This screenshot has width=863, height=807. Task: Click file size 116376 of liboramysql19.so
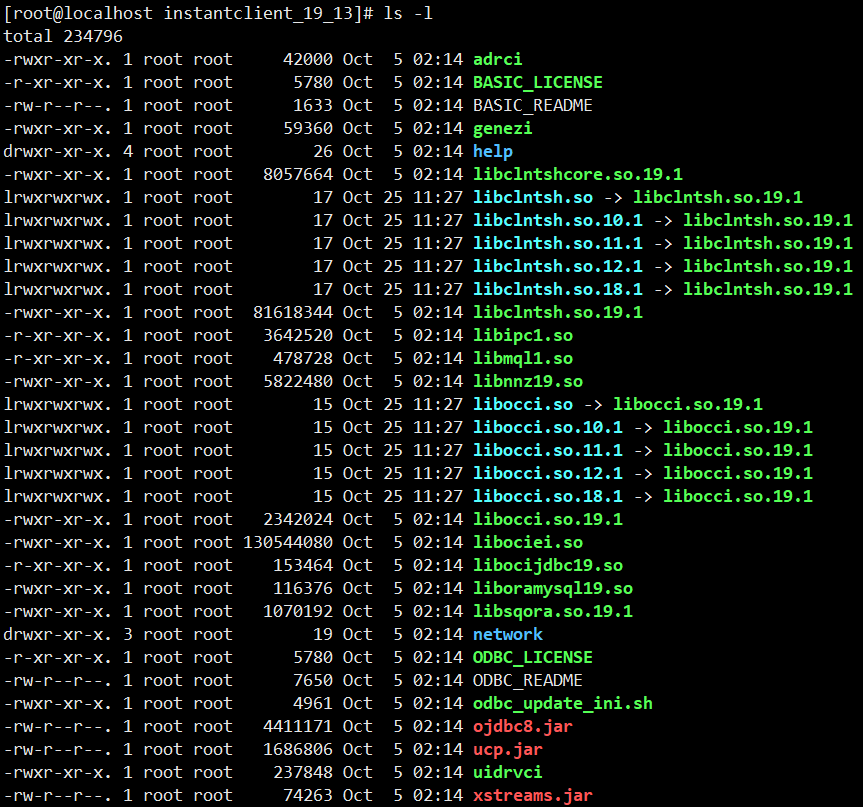[303, 588]
